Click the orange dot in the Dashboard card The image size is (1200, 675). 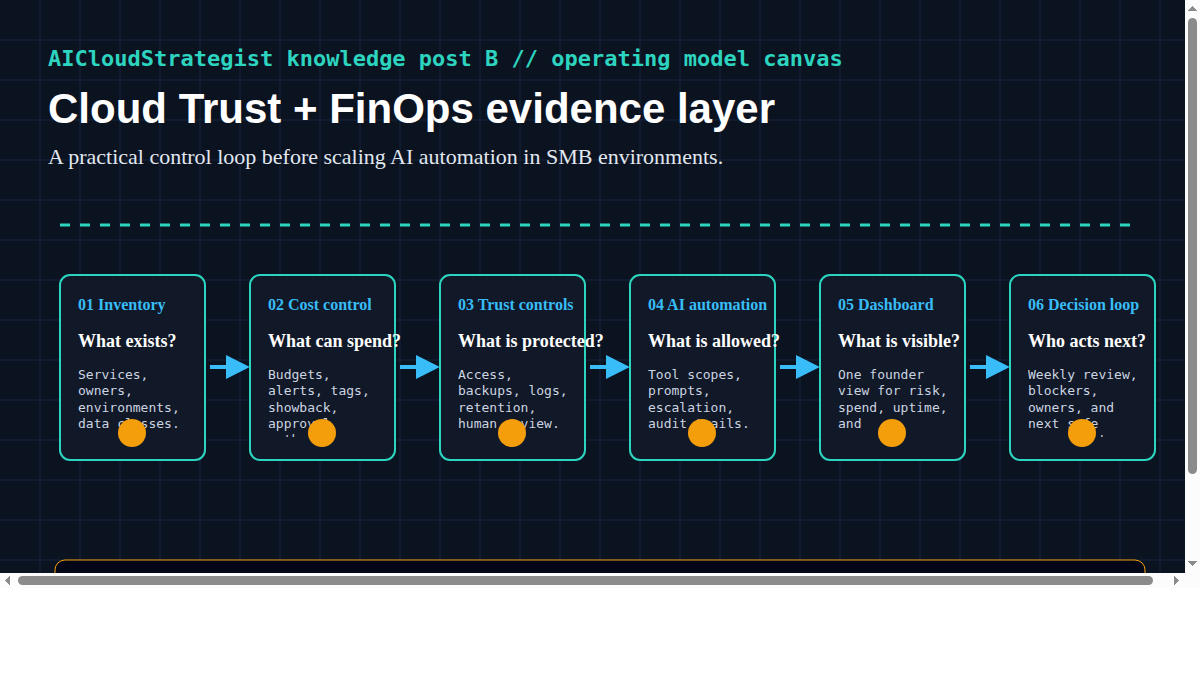coord(892,433)
